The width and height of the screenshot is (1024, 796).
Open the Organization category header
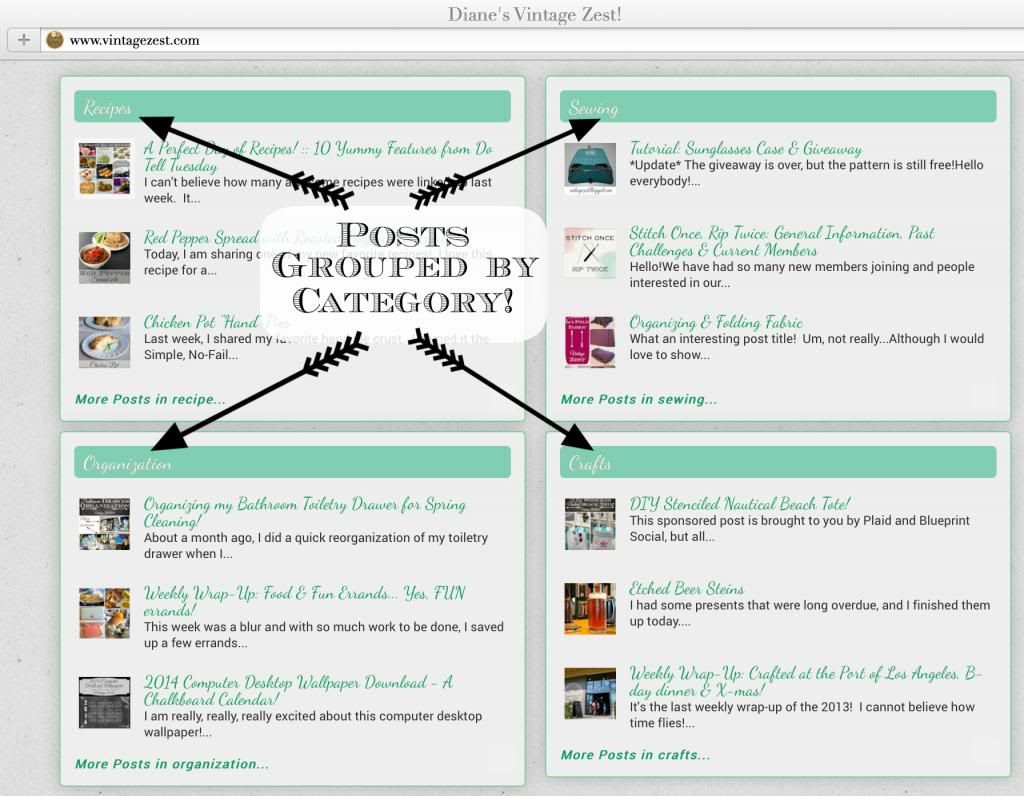127,463
